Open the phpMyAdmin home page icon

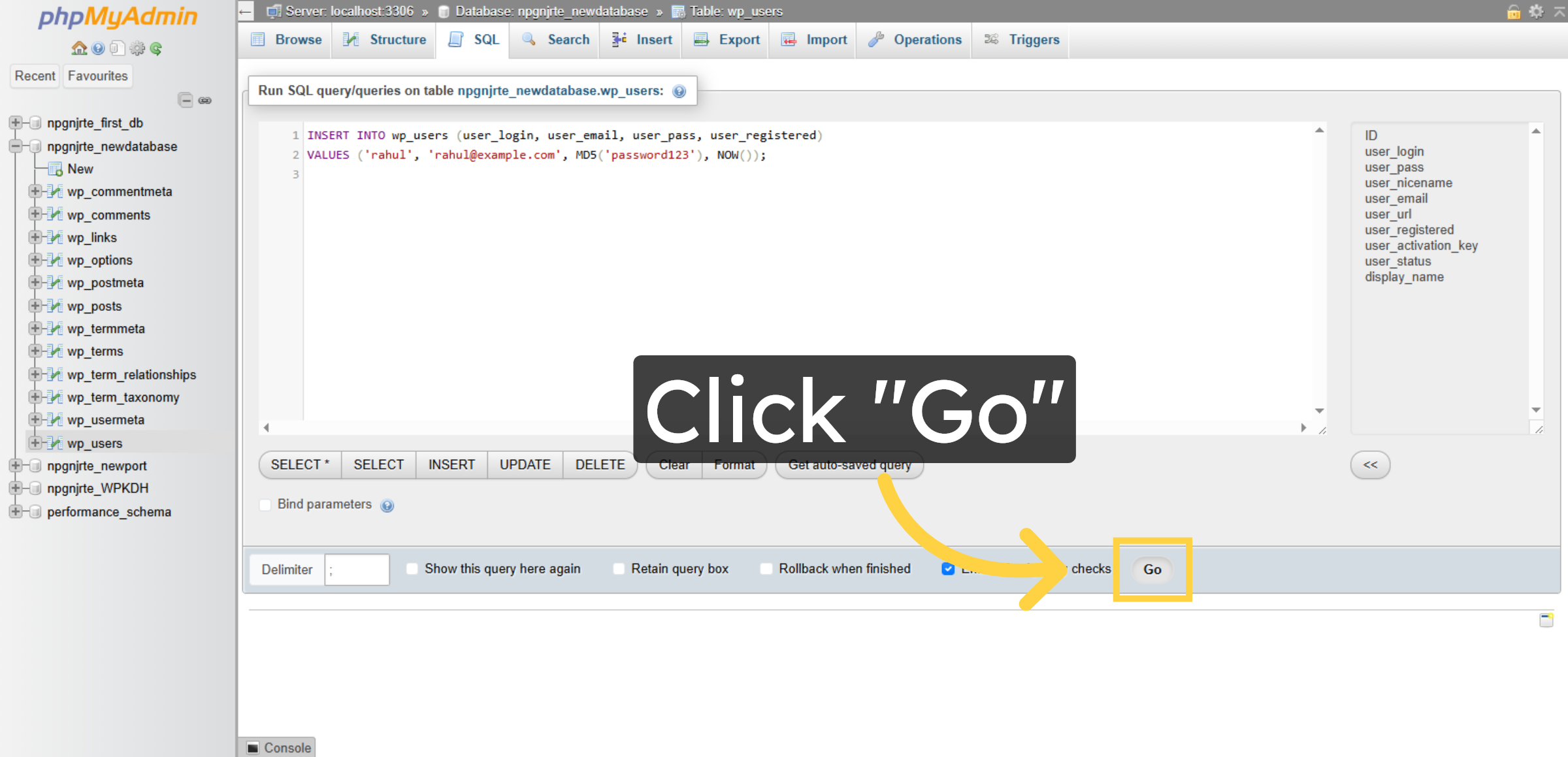[78, 48]
